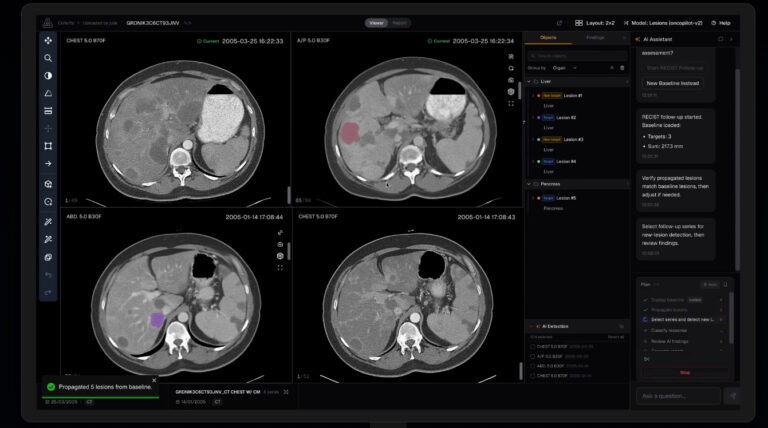Expand Lesion #1 row
Viewport: 768px width, 428px height.
[x=533, y=96]
